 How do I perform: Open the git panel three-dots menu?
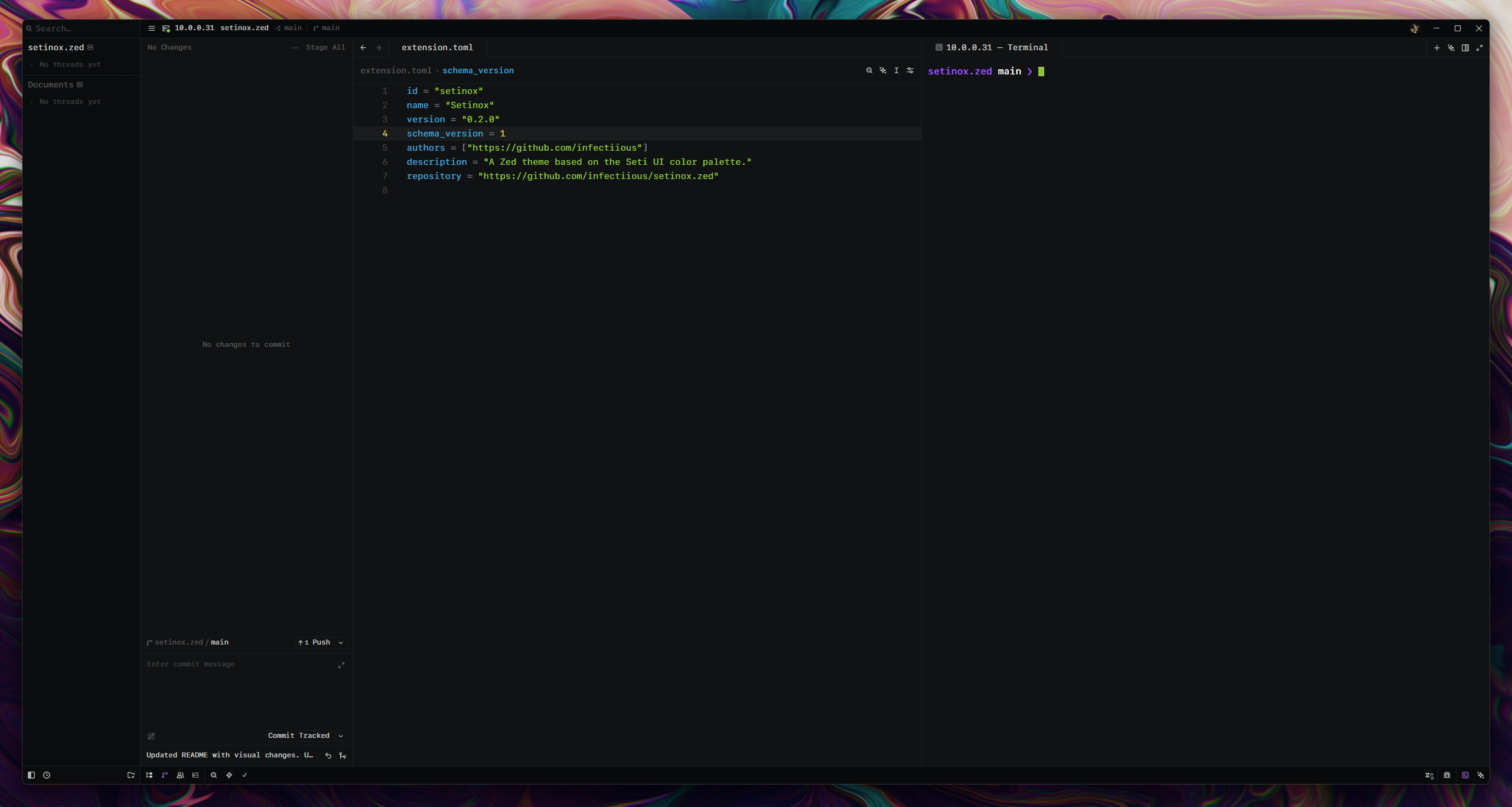pyautogui.click(x=295, y=48)
